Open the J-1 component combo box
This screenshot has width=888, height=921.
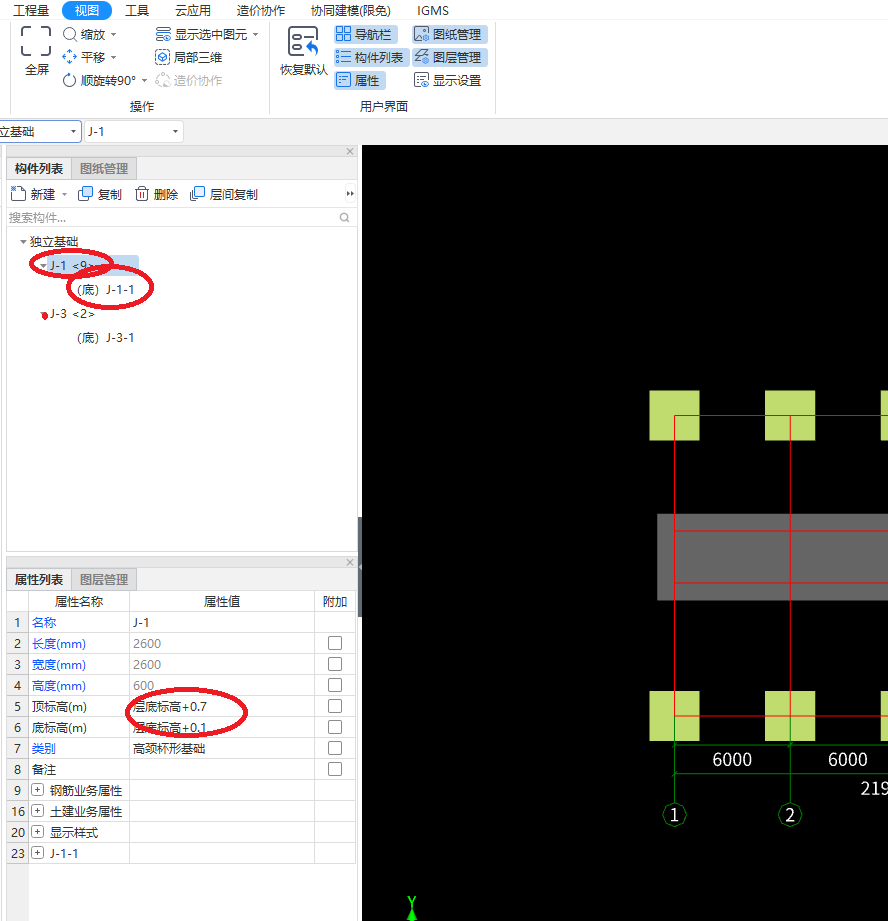(134, 132)
